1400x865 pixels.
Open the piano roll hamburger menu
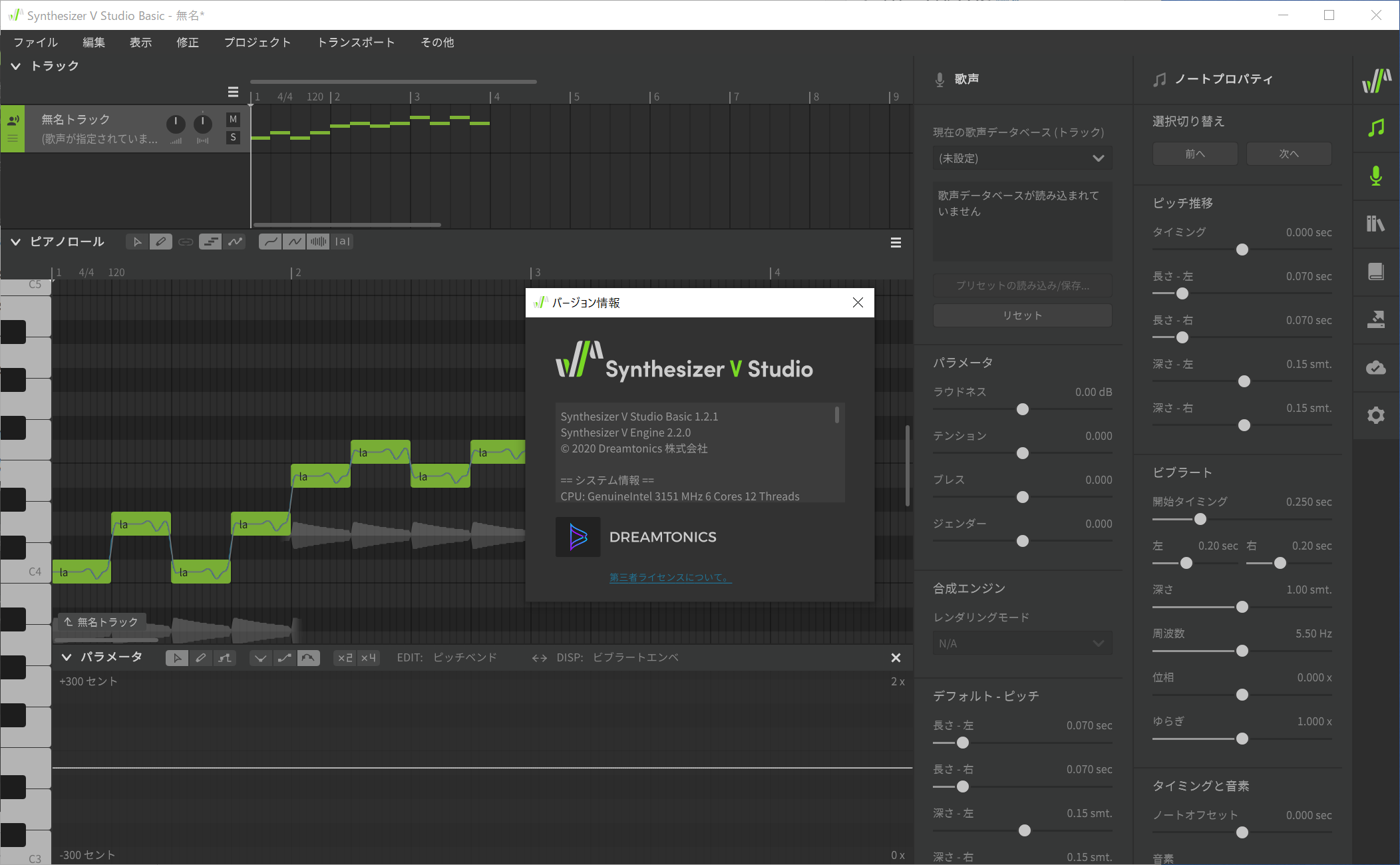click(896, 243)
